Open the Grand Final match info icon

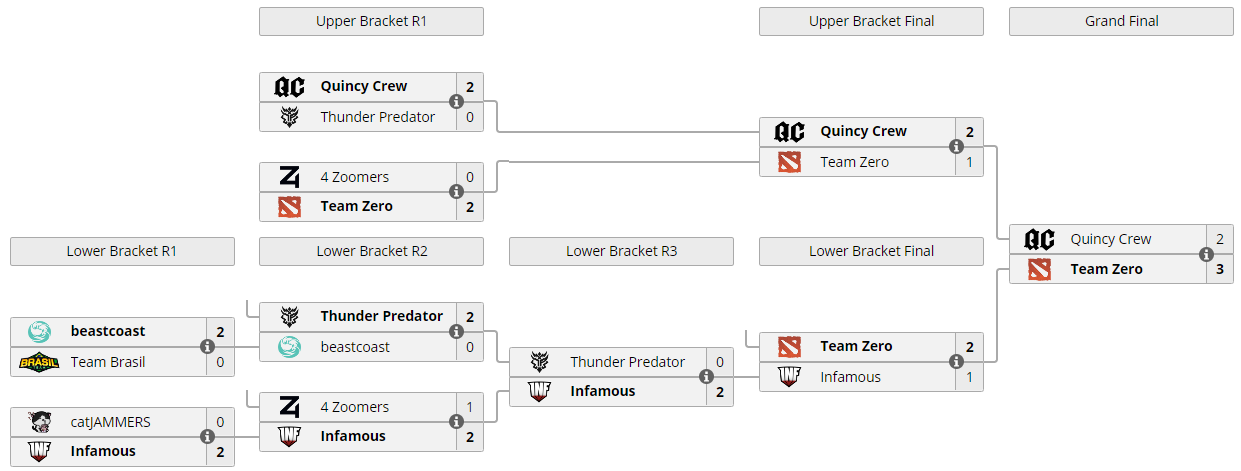1207,254
